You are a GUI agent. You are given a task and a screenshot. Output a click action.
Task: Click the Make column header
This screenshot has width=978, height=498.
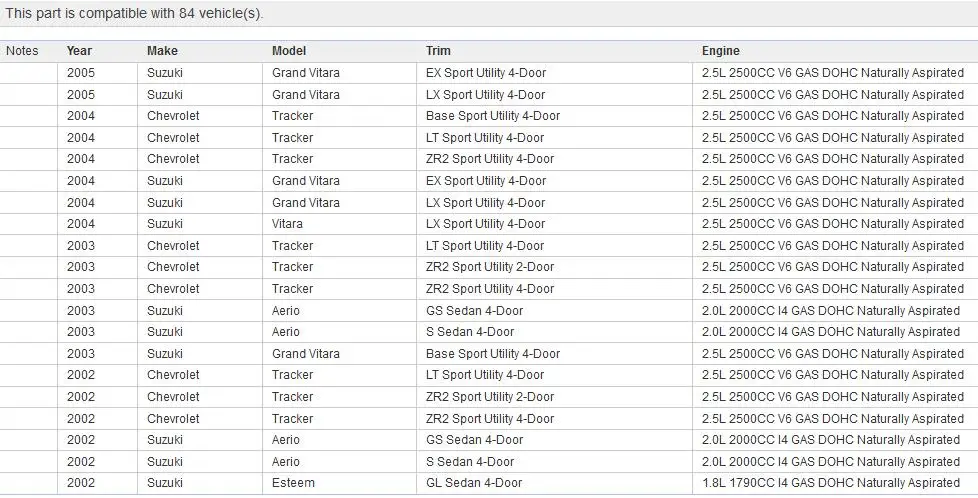click(162, 51)
